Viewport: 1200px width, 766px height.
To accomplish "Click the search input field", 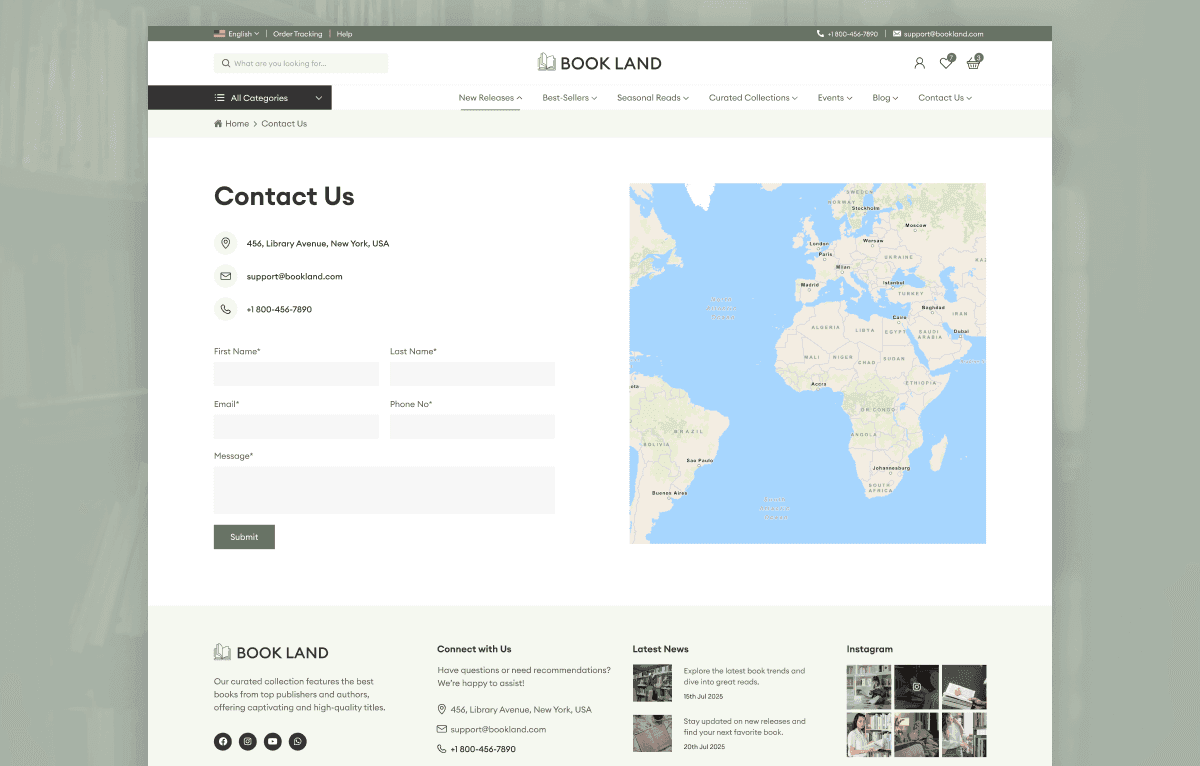I will [301, 63].
